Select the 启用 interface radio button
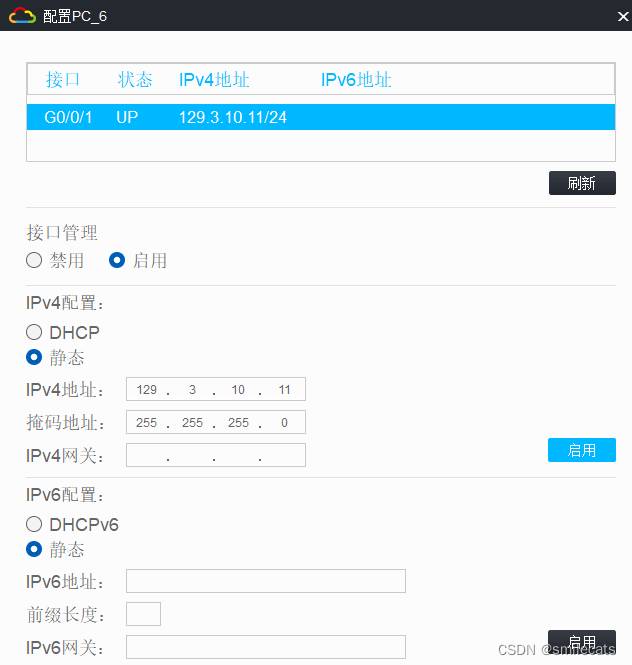Screen dimensions: 632x665 coord(117,260)
